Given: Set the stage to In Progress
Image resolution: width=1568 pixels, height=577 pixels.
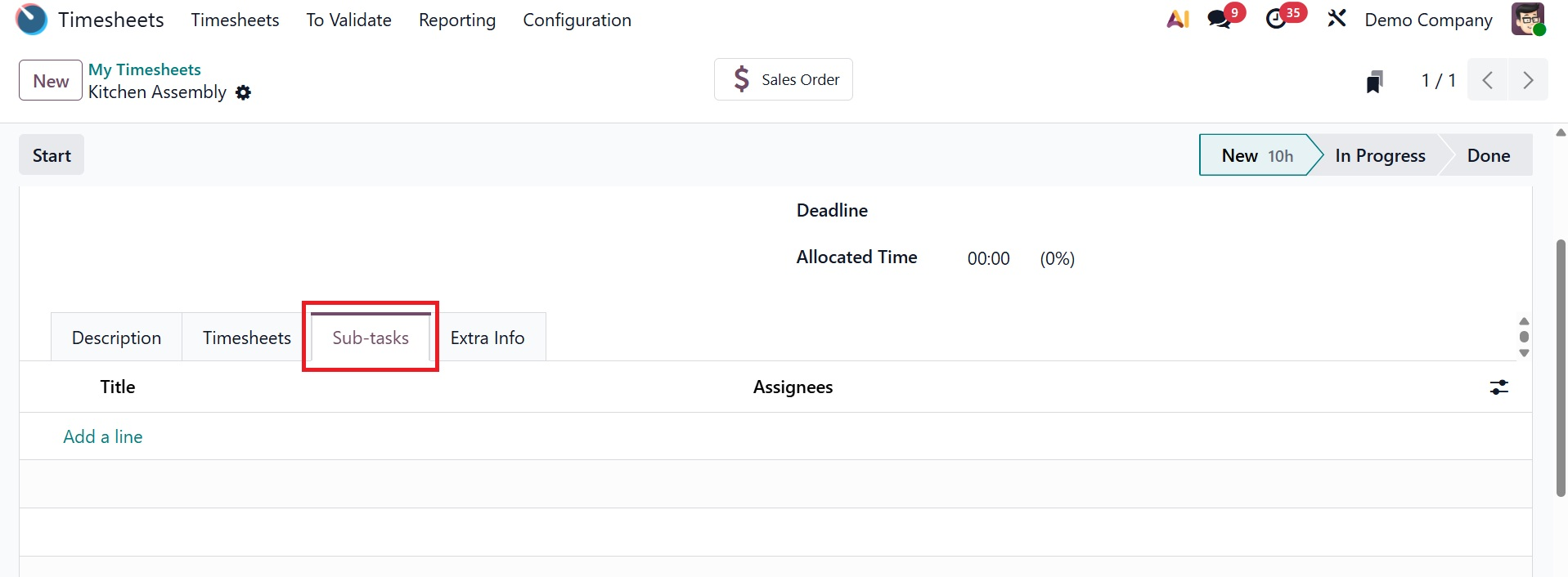Looking at the screenshot, I should (x=1379, y=155).
